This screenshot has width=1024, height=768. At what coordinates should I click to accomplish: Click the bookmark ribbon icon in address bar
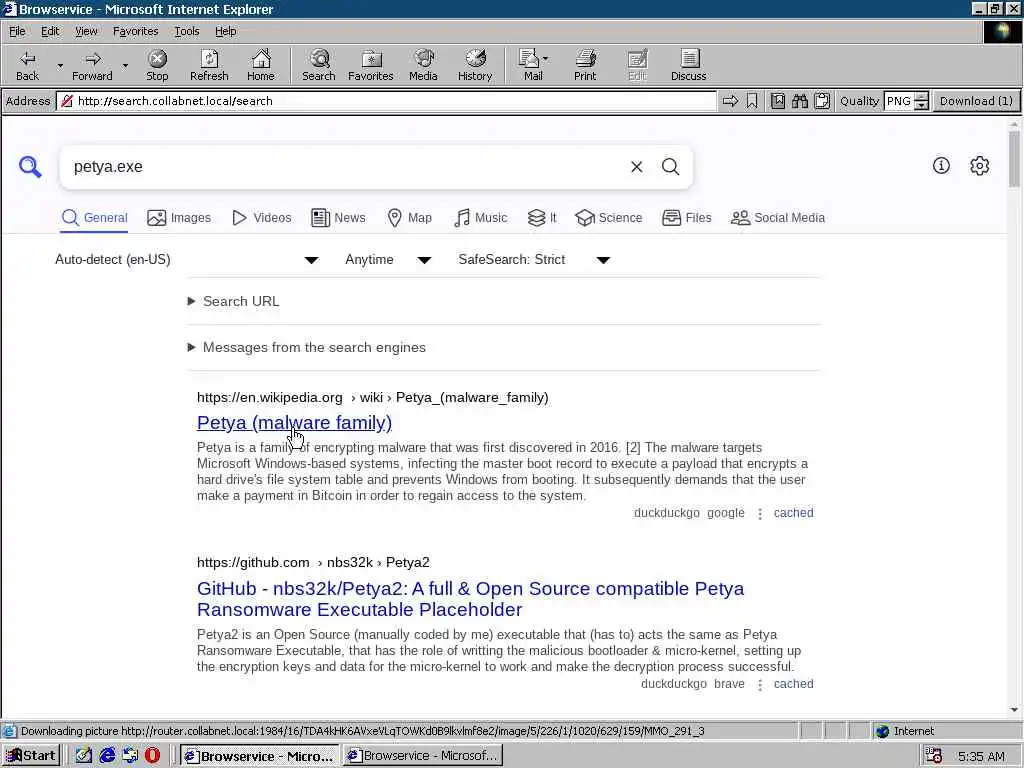(x=752, y=101)
